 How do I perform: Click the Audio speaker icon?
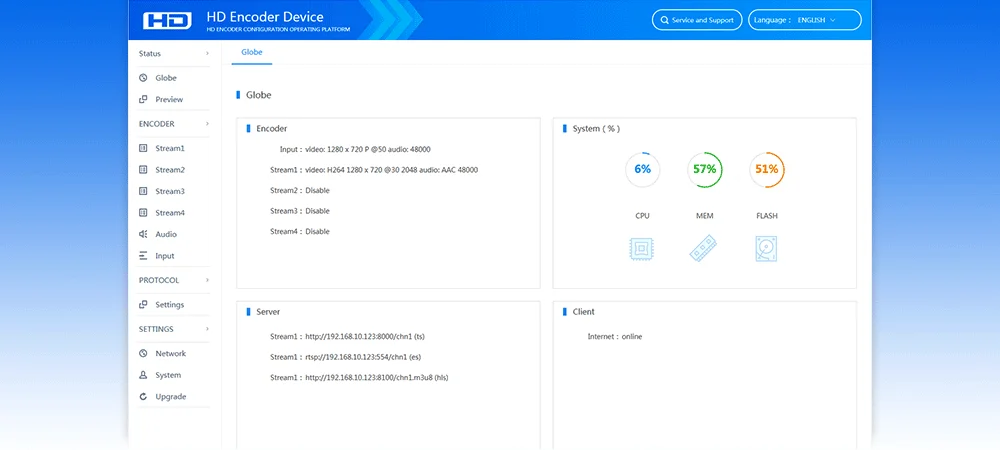pyautogui.click(x=143, y=234)
